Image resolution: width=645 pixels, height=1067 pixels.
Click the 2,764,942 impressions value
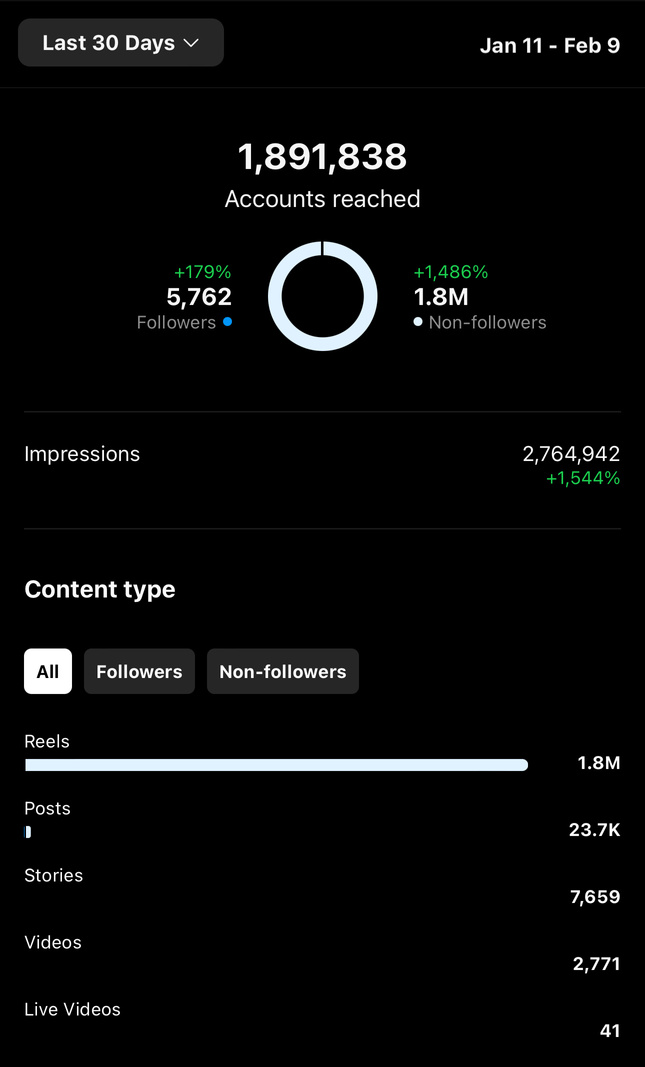click(x=570, y=454)
